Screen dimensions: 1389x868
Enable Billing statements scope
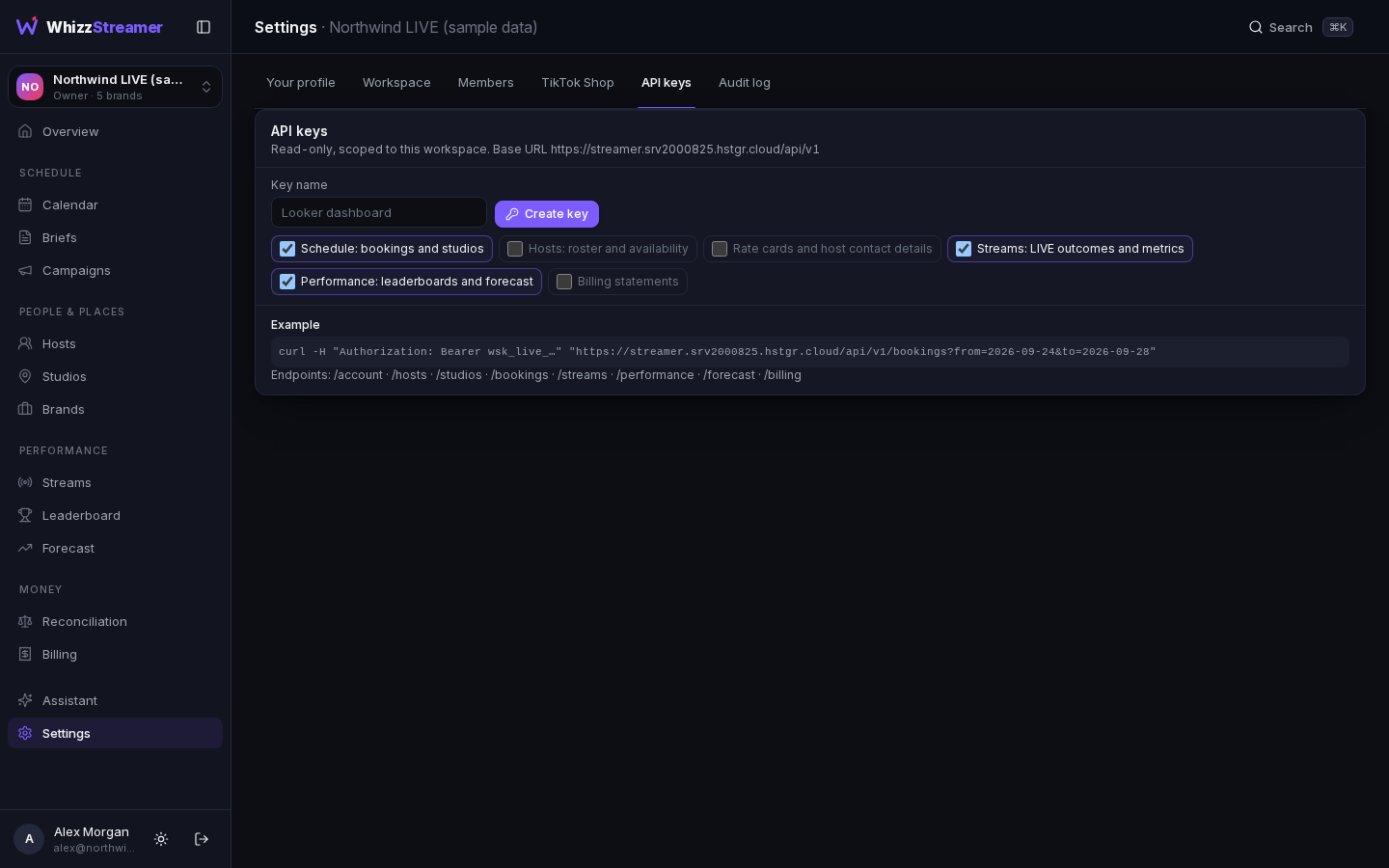(564, 282)
